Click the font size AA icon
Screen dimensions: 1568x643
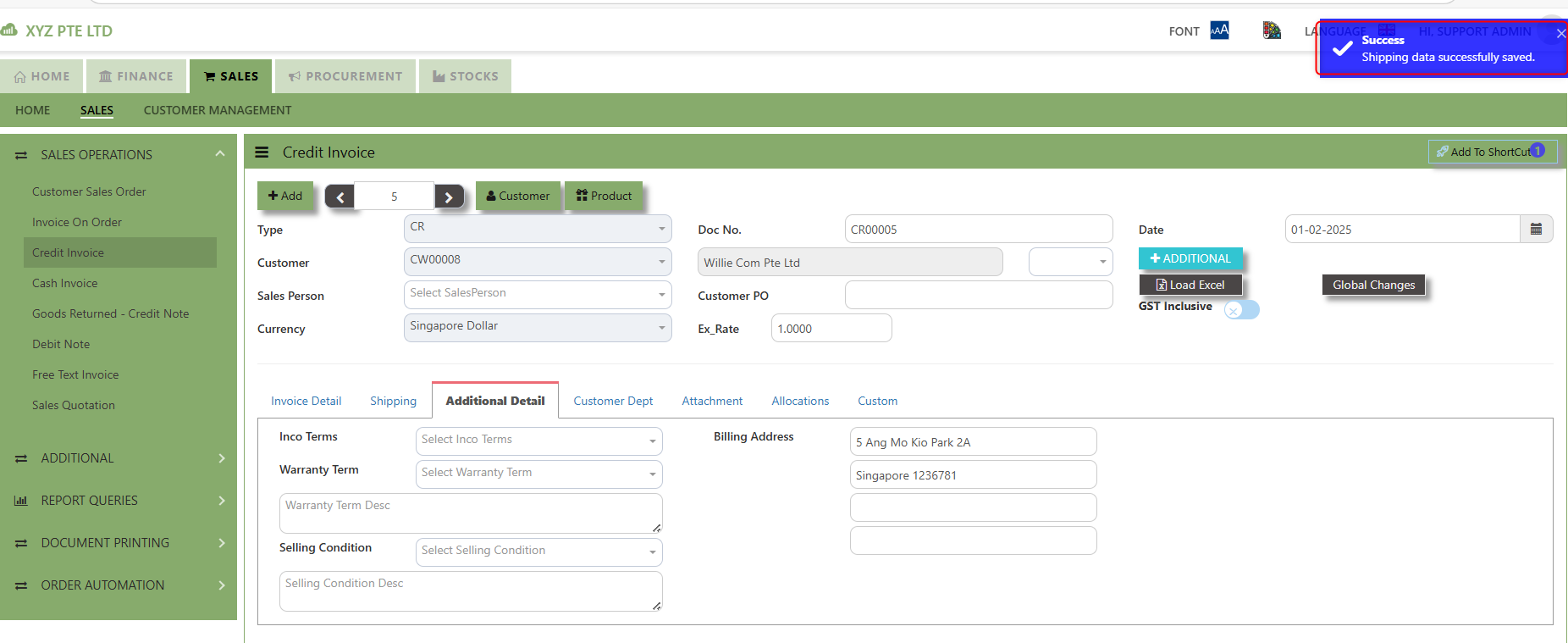(1219, 30)
